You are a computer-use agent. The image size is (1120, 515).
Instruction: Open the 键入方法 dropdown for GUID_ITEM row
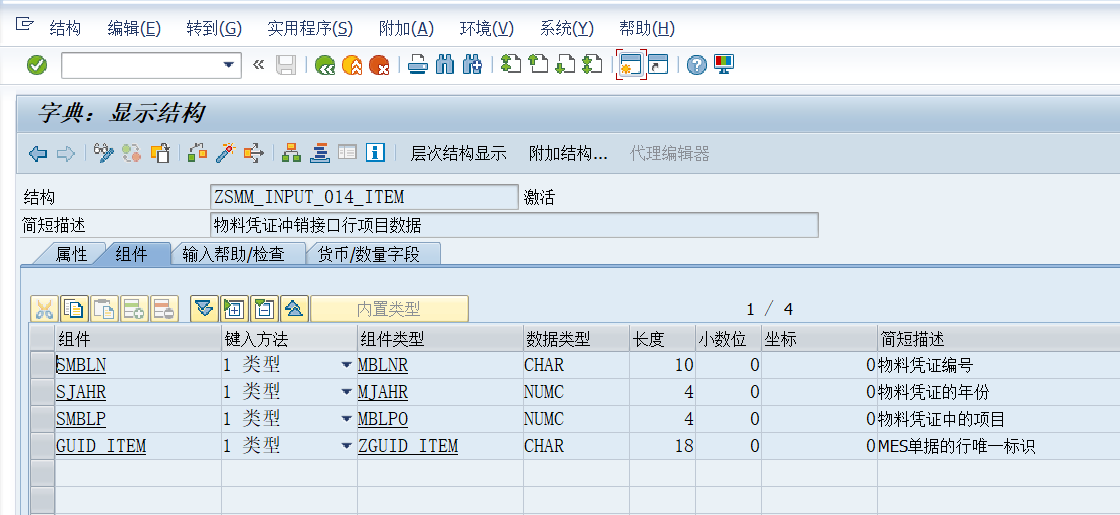346,446
